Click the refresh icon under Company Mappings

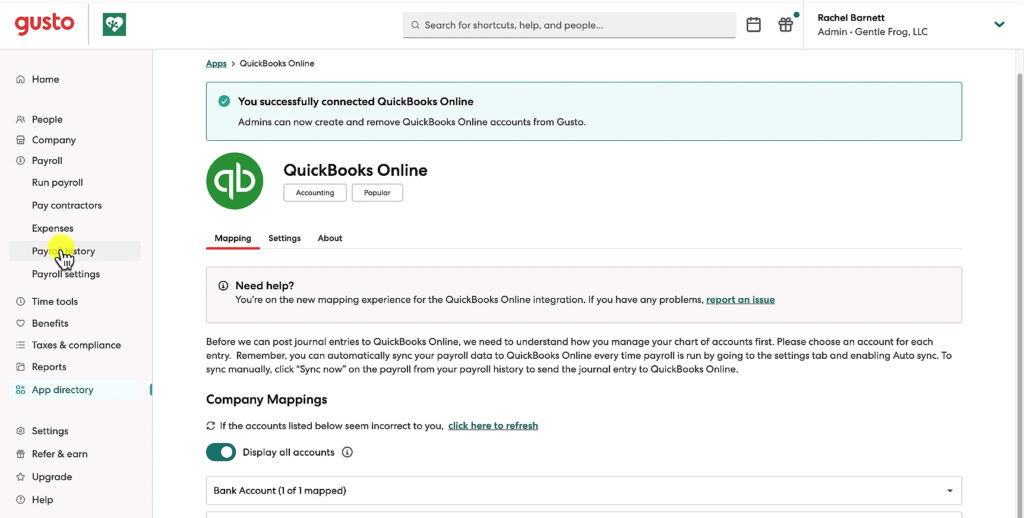coord(211,426)
